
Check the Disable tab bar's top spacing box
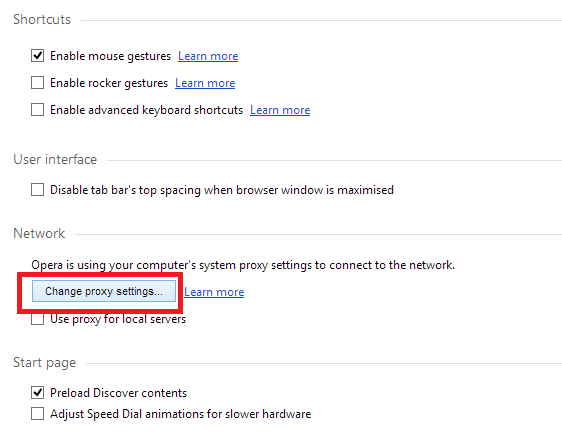37,190
